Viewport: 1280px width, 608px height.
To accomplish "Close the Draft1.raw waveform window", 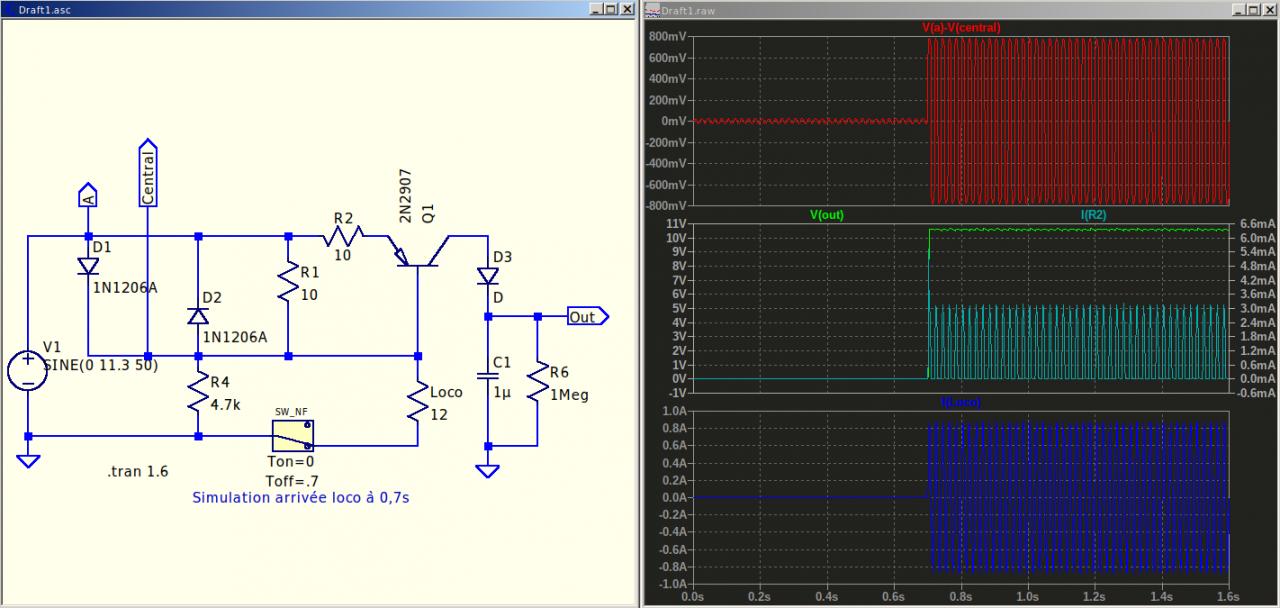I will [x=1269, y=8].
